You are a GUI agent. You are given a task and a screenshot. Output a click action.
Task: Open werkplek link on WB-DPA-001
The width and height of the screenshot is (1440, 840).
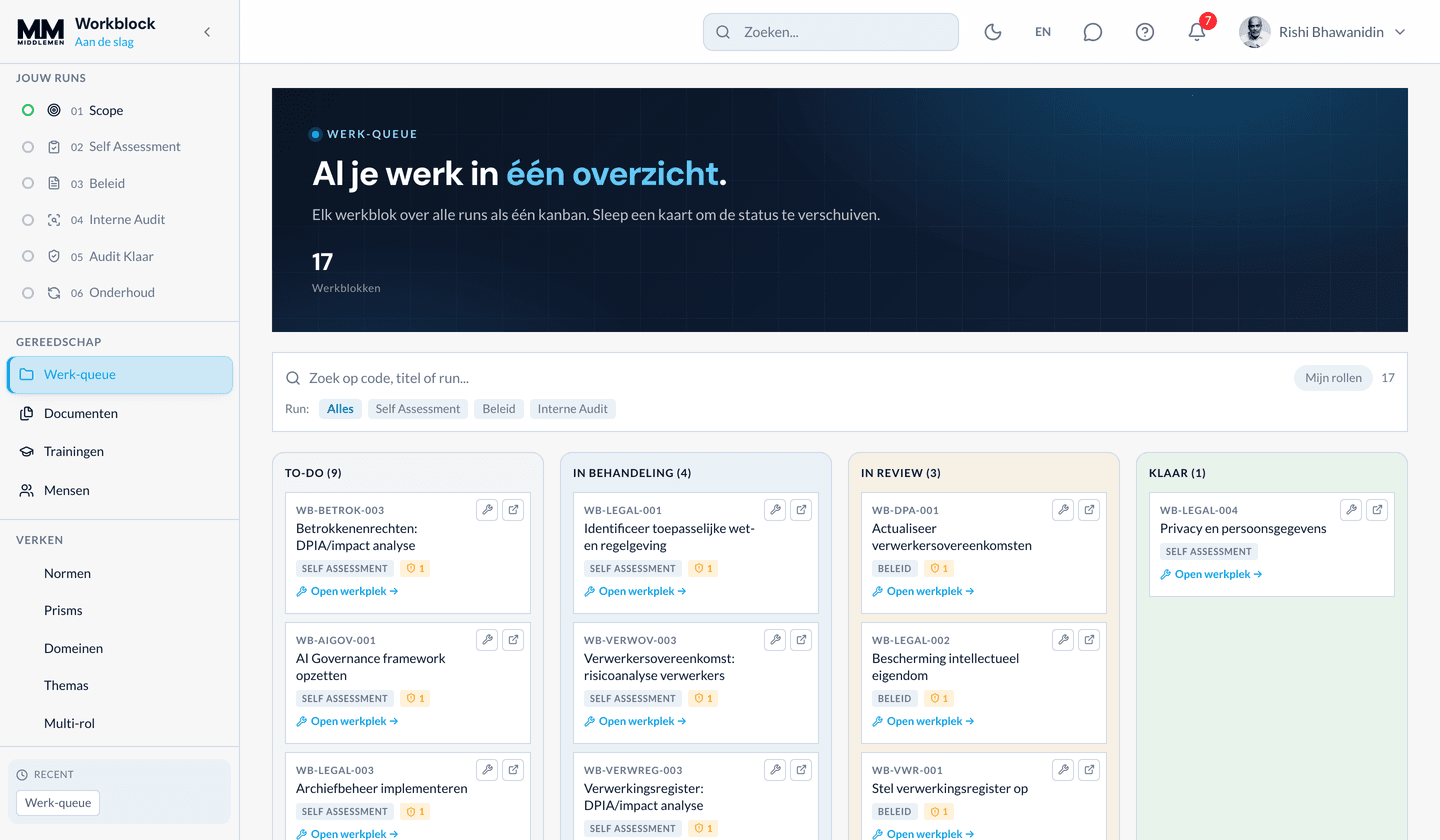coord(923,591)
